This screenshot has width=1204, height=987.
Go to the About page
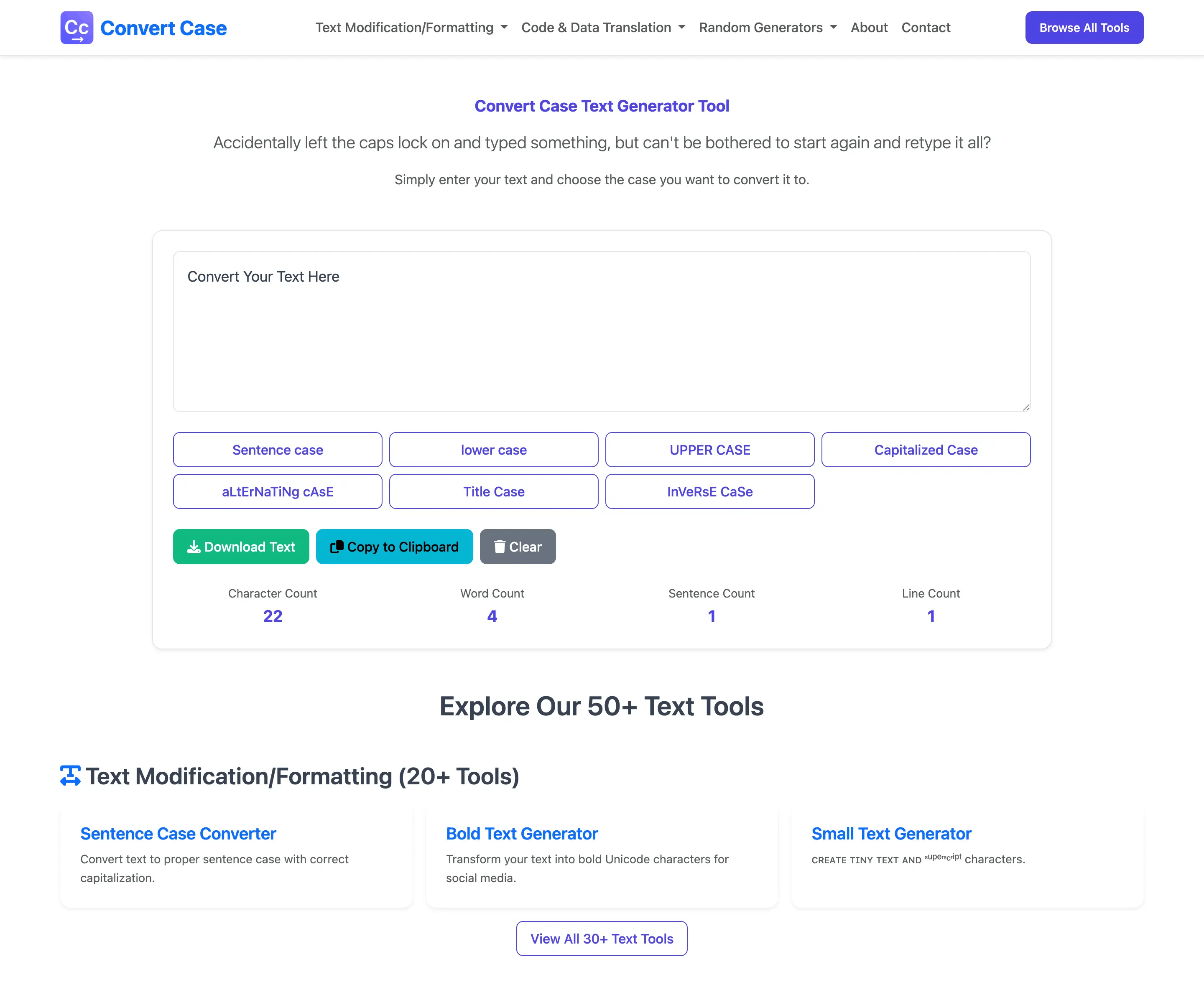[868, 27]
